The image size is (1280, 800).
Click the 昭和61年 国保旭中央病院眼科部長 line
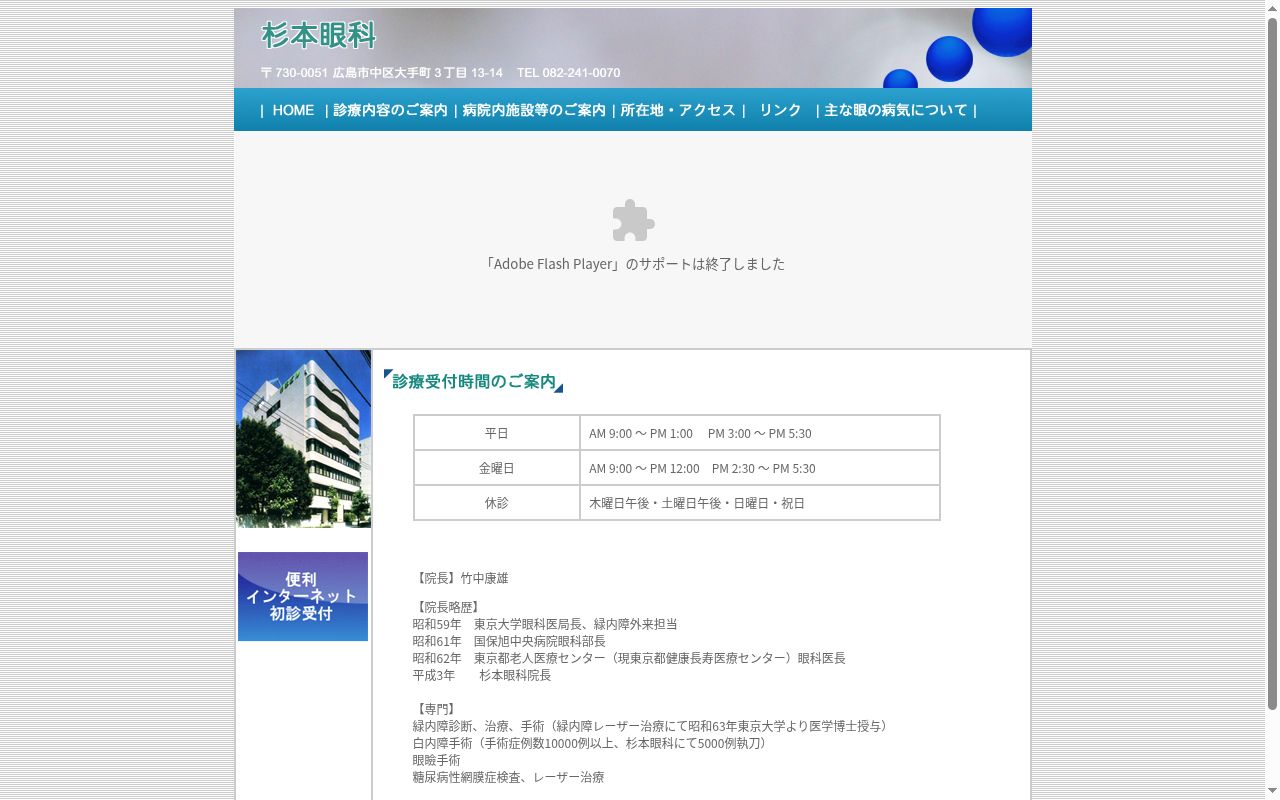(509, 641)
